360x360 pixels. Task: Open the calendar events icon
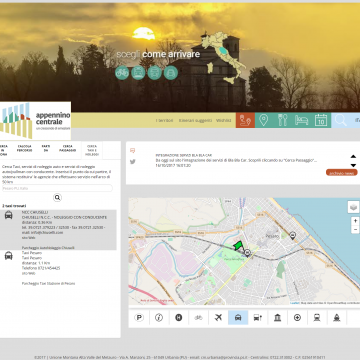click(321, 120)
